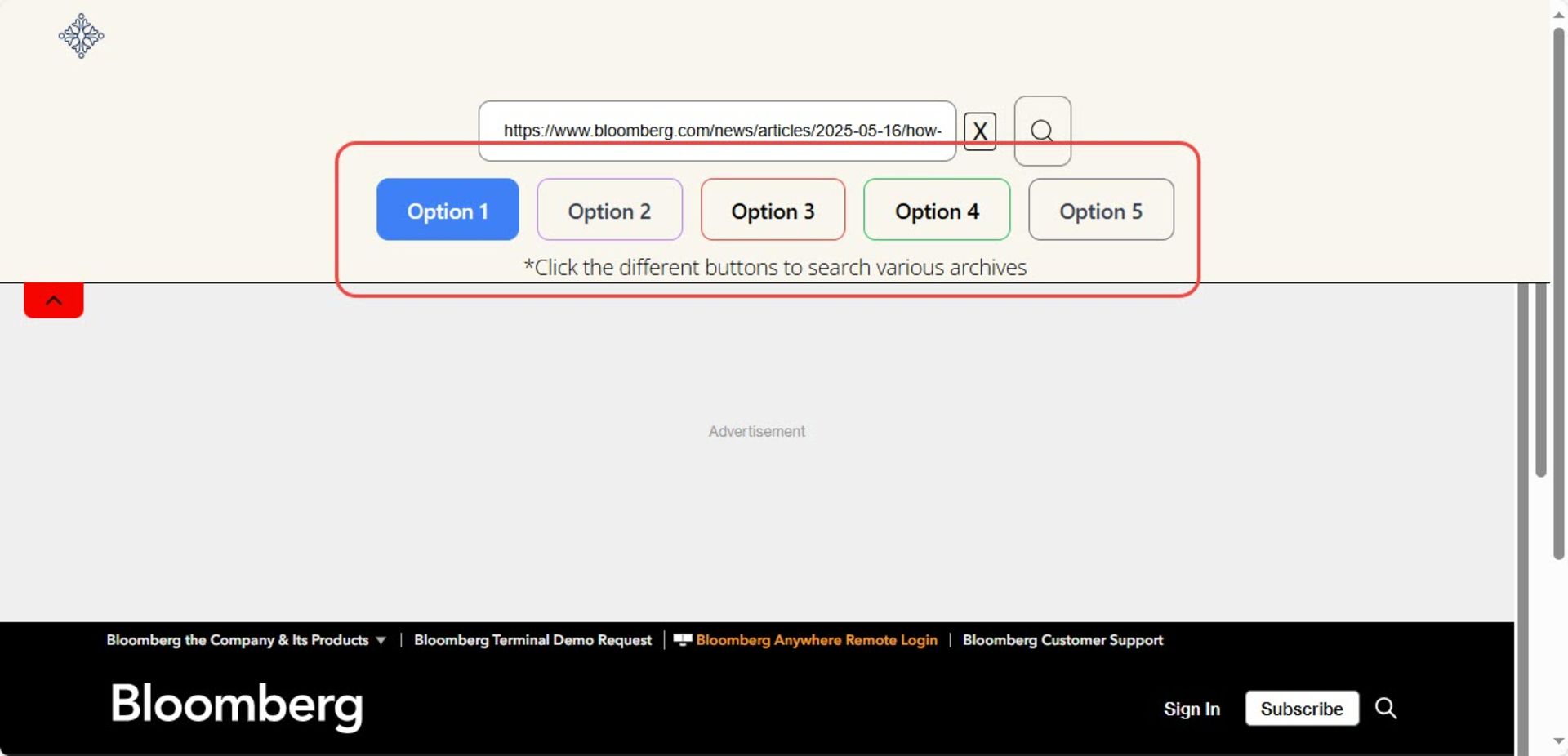1568x756 pixels.
Task: Click the scroll-up arrow of outer scrollbar
Action: tap(1559, 14)
